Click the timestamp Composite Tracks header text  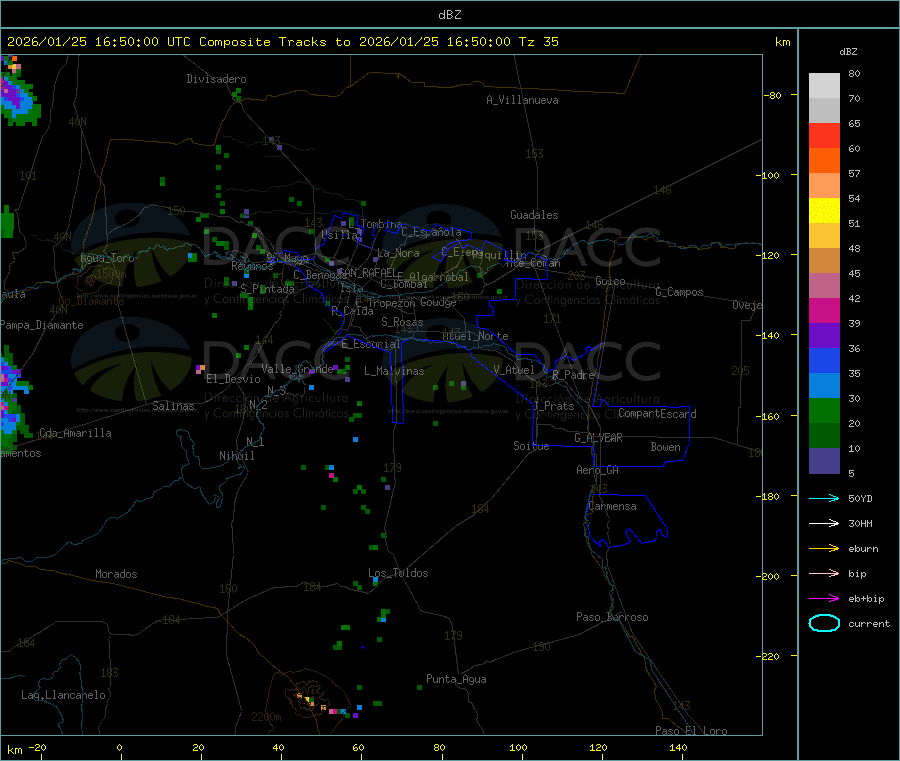[282, 42]
